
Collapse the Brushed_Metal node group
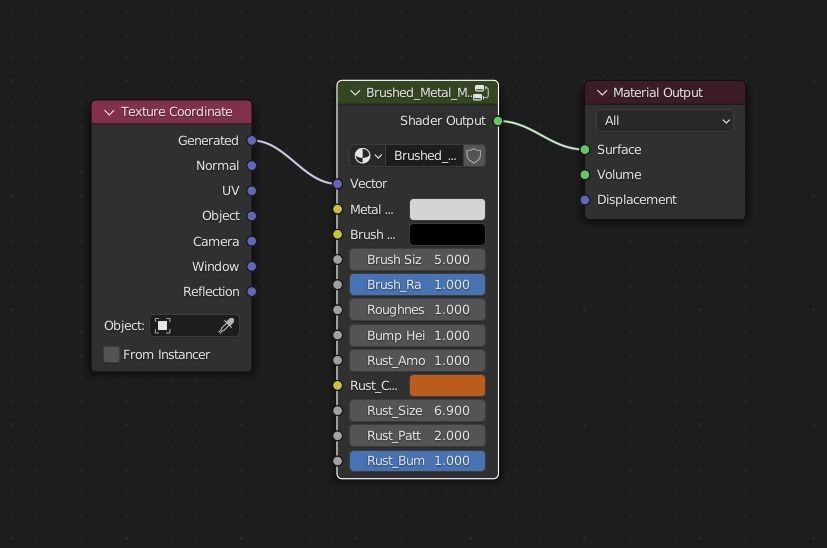pos(355,93)
